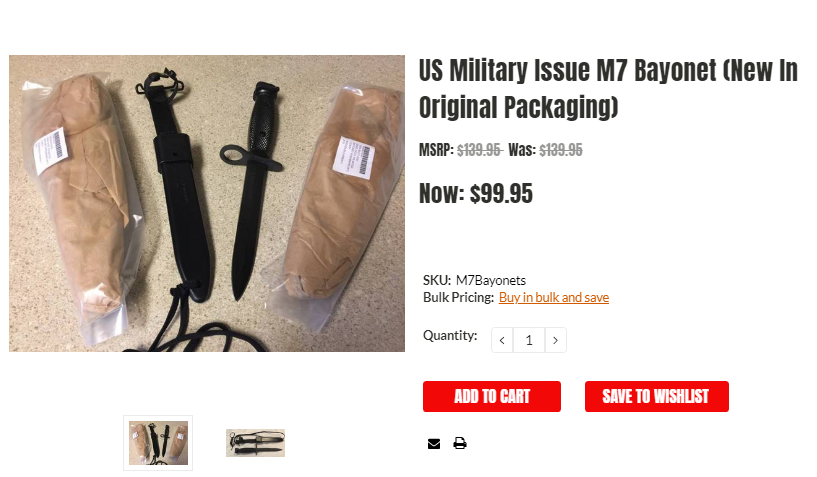Click the main bayonet product photo
The image size is (817, 477).
point(207,203)
